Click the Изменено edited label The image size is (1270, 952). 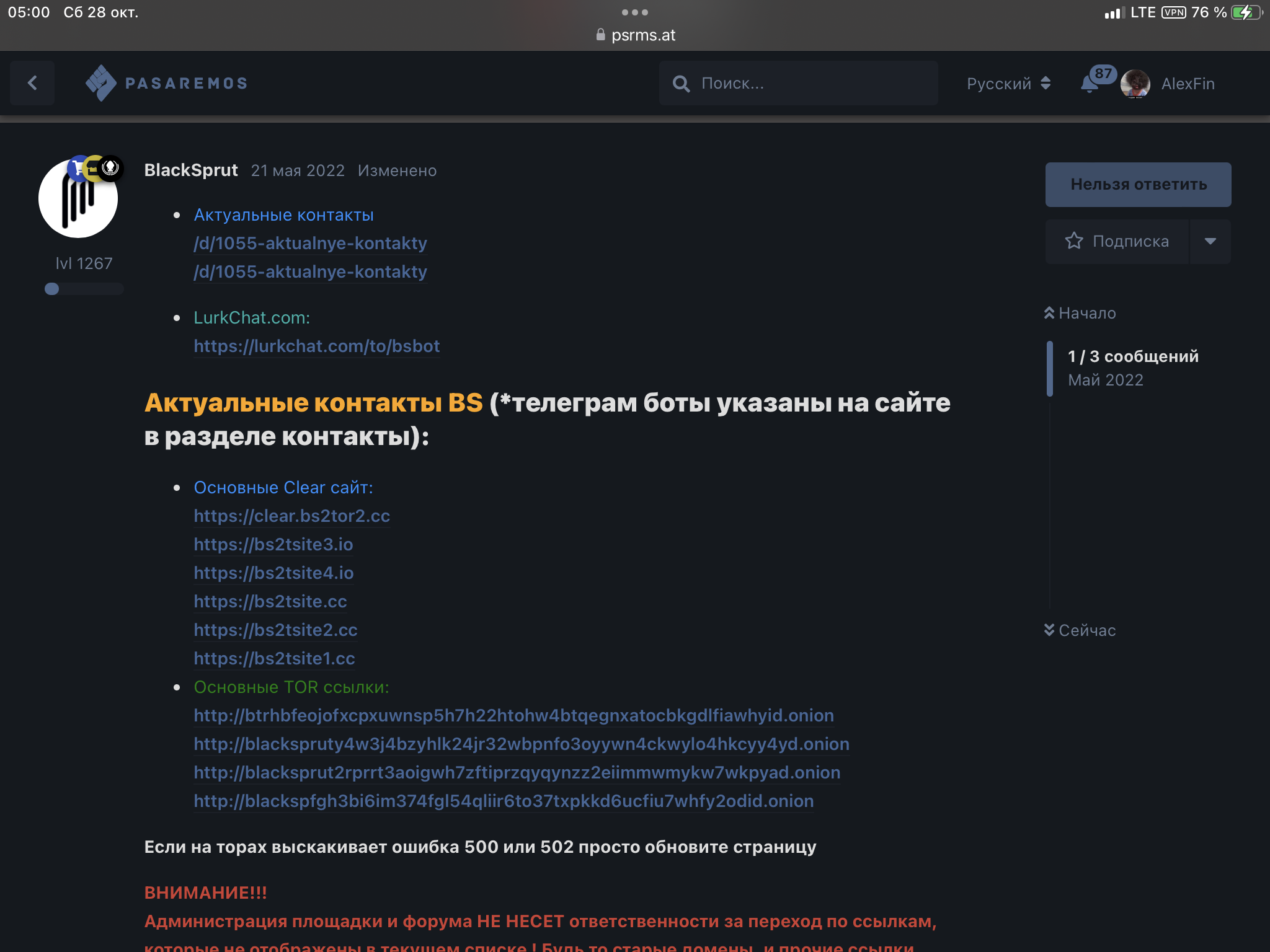[x=397, y=170]
